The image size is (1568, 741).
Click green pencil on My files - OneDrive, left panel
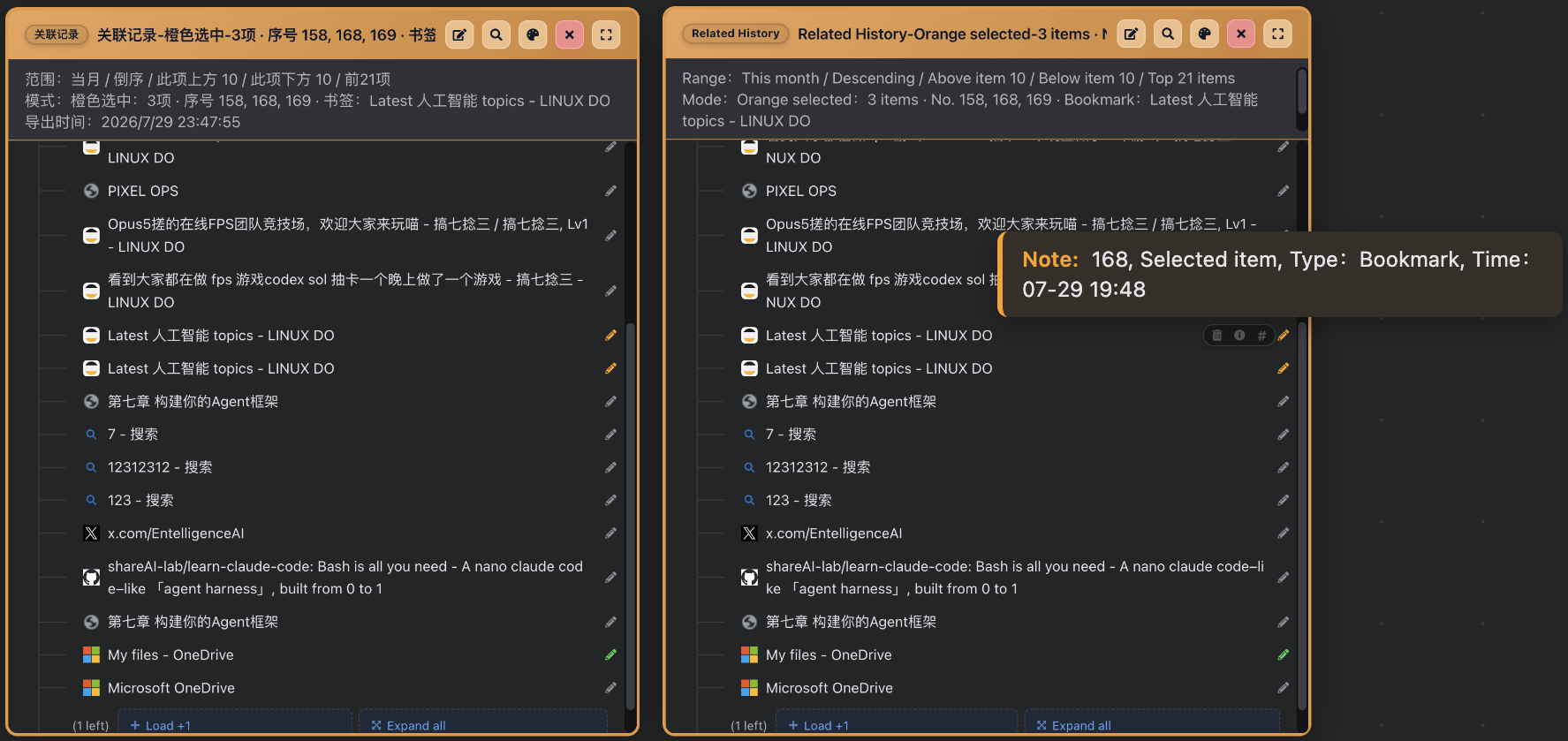pyautogui.click(x=610, y=654)
